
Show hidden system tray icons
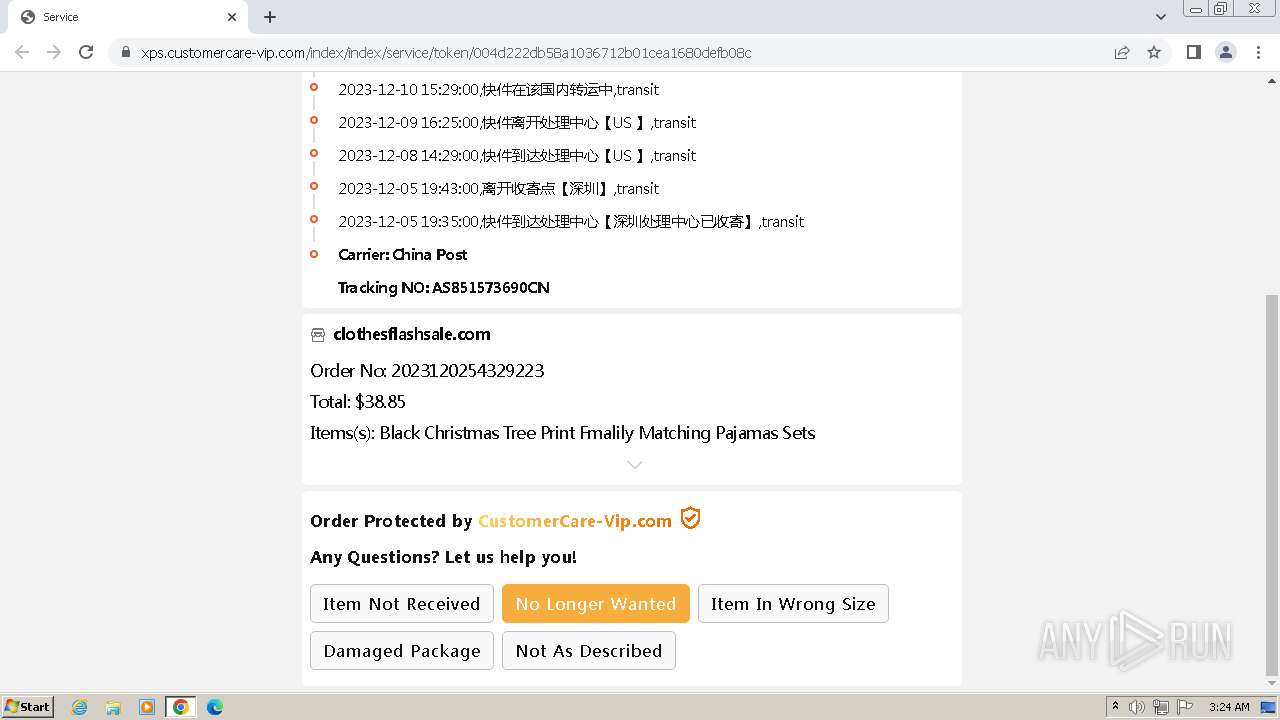coord(1115,707)
